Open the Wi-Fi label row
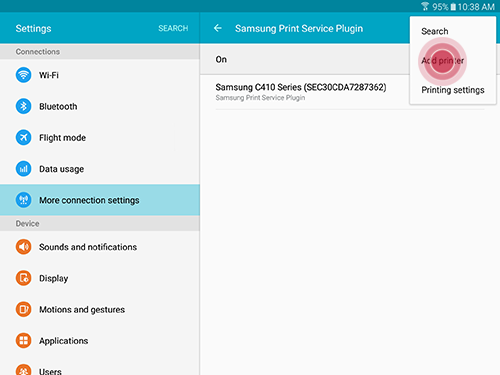Image resolution: width=500 pixels, height=375 pixels. (x=49, y=75)
